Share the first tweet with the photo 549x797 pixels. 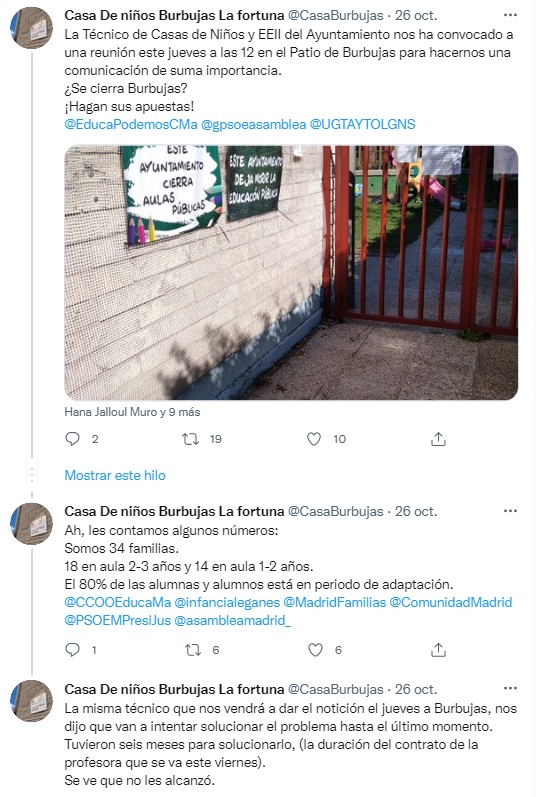point(438,439)
